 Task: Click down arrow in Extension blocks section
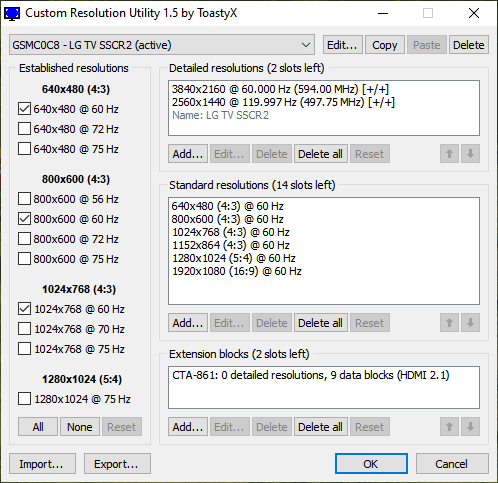click(x=470, y=427)
